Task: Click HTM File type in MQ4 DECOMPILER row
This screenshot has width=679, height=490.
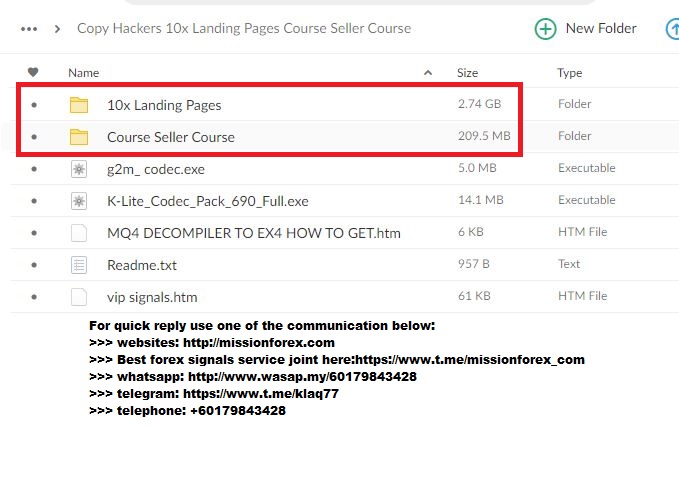Action: pyautogui.click(x=582, y=232)
